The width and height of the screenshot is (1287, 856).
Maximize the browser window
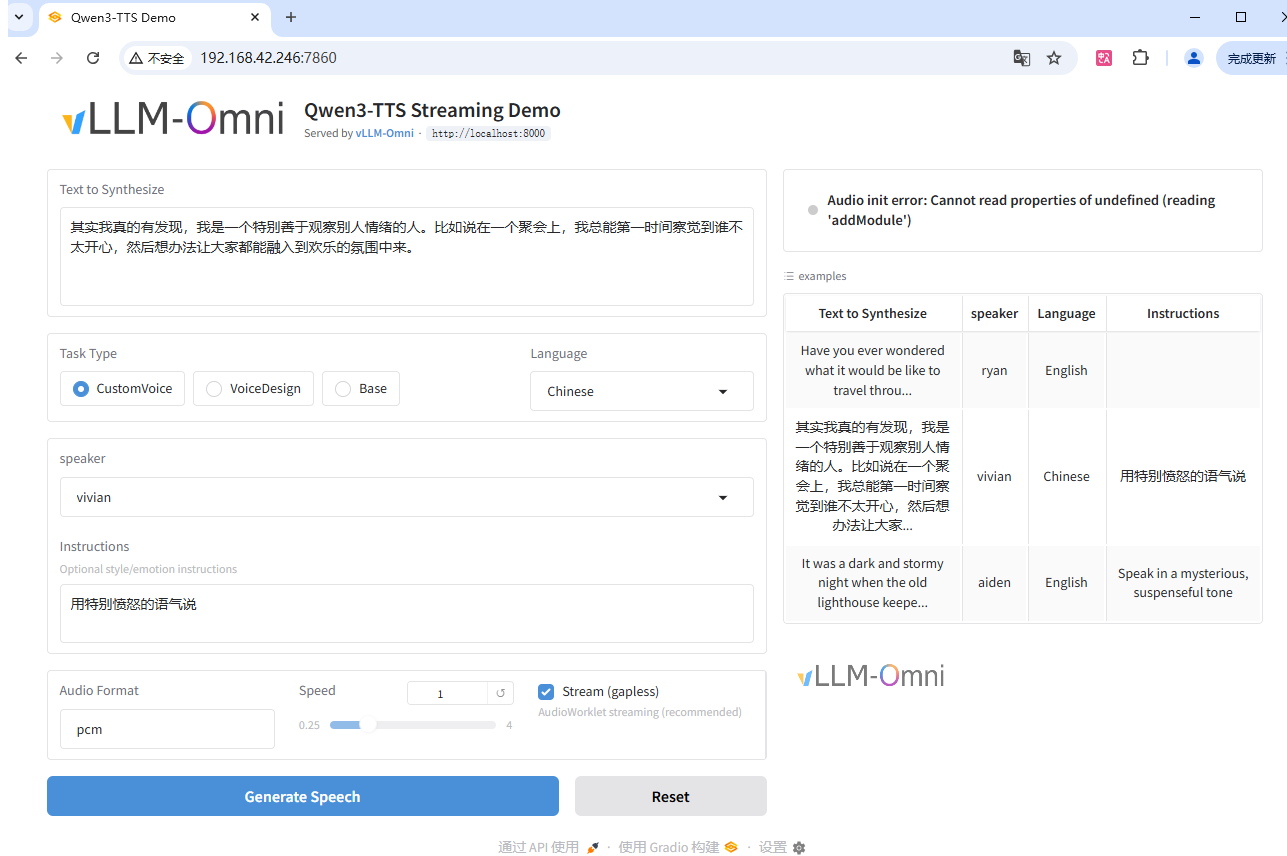coord(1241,17)
